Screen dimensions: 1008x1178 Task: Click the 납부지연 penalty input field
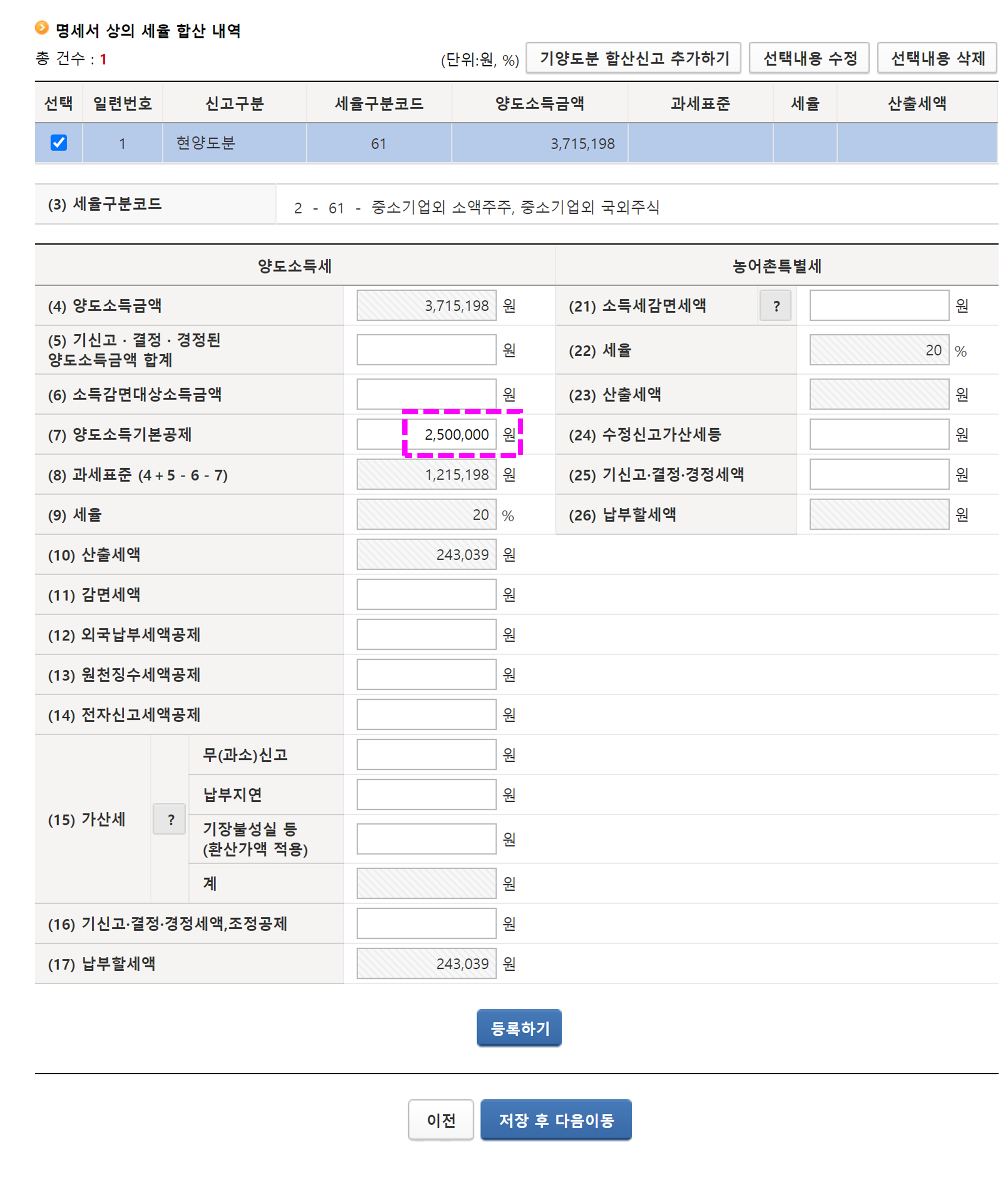point(426,794)
